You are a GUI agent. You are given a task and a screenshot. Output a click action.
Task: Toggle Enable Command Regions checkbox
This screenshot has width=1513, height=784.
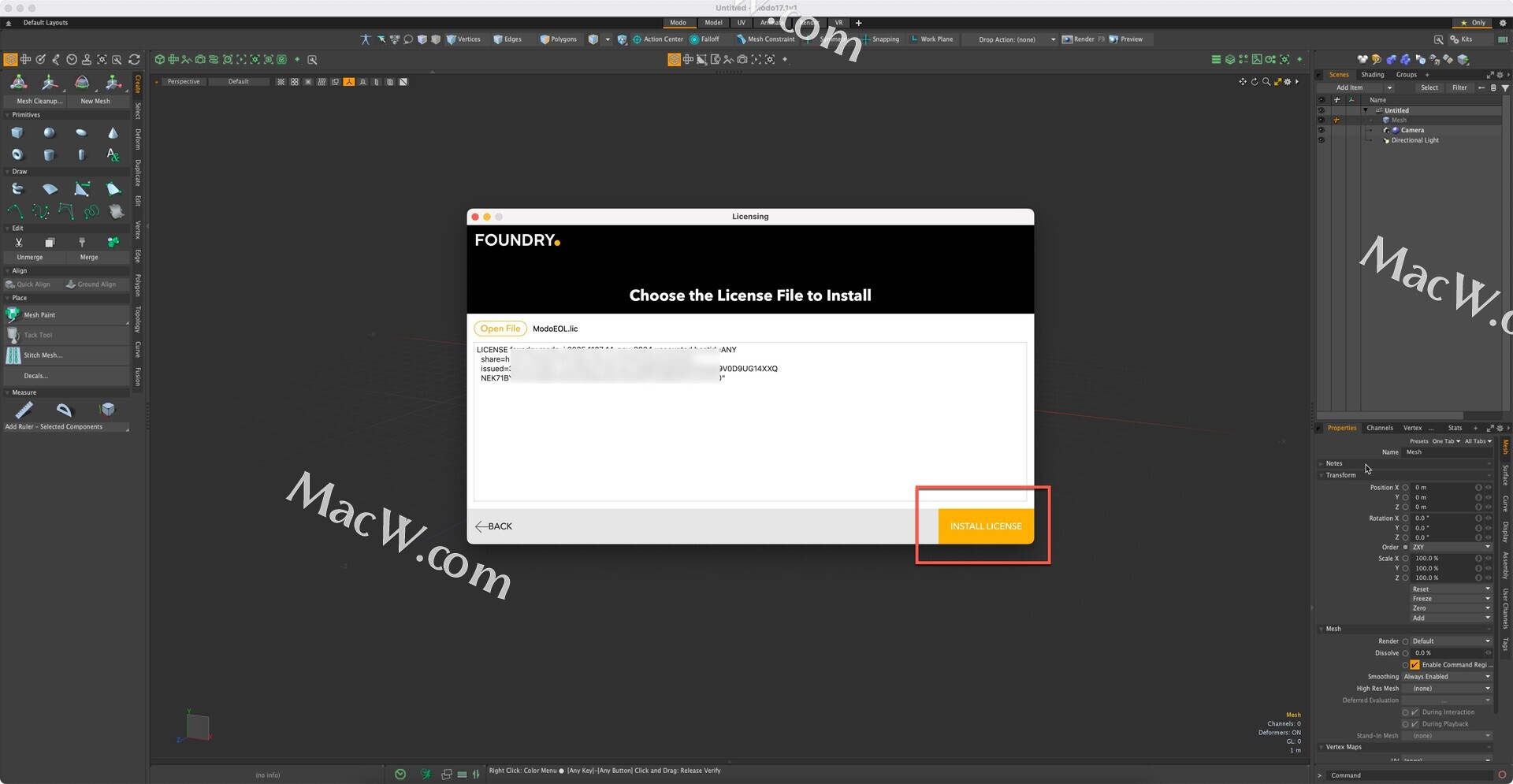[x=1414, y=665]
